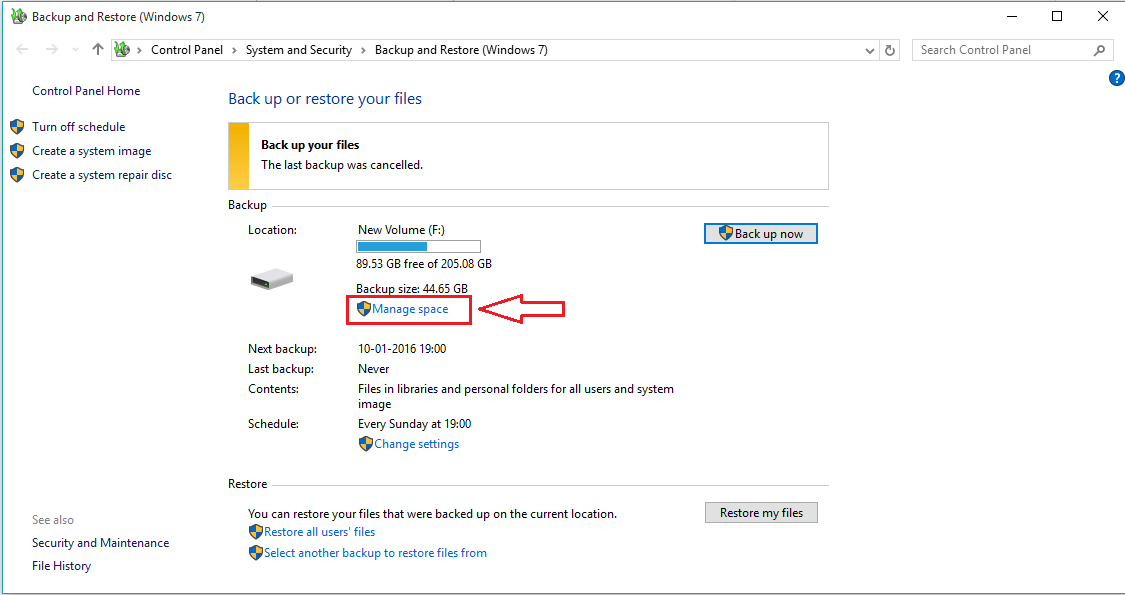Open the address bar history dropdown
Viewport: 1125px width, 595px height.
[x=870, y=50]
